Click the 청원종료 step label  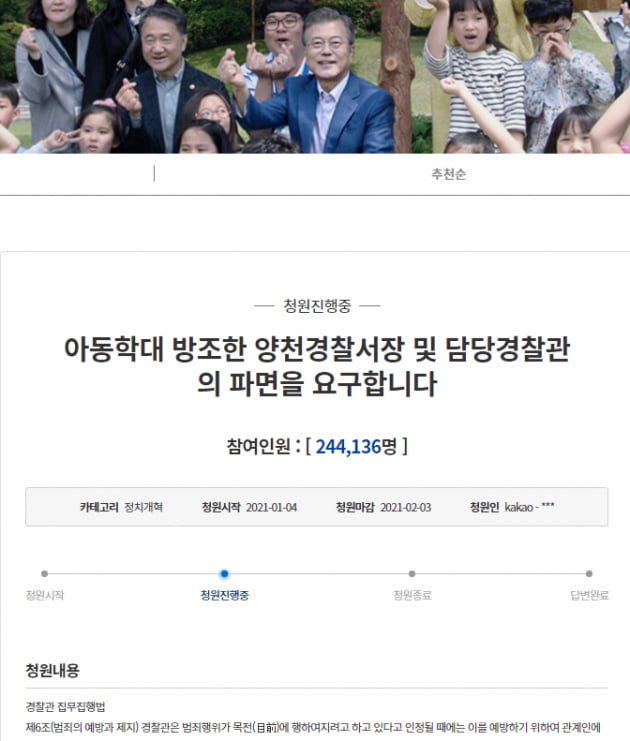pyautogui.click(x=412, y=595)
